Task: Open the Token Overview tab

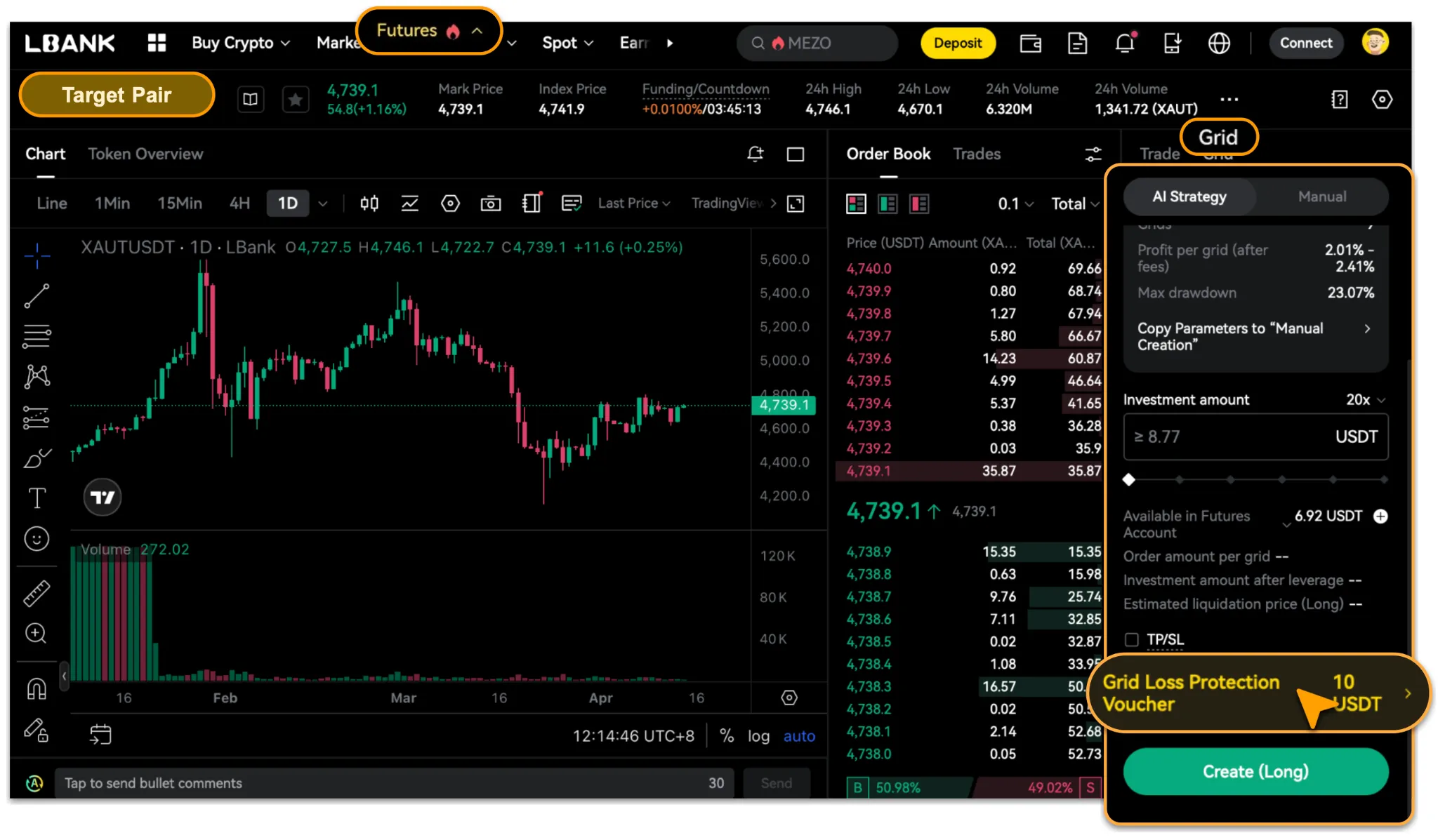Action: click(x=145, y=154)
